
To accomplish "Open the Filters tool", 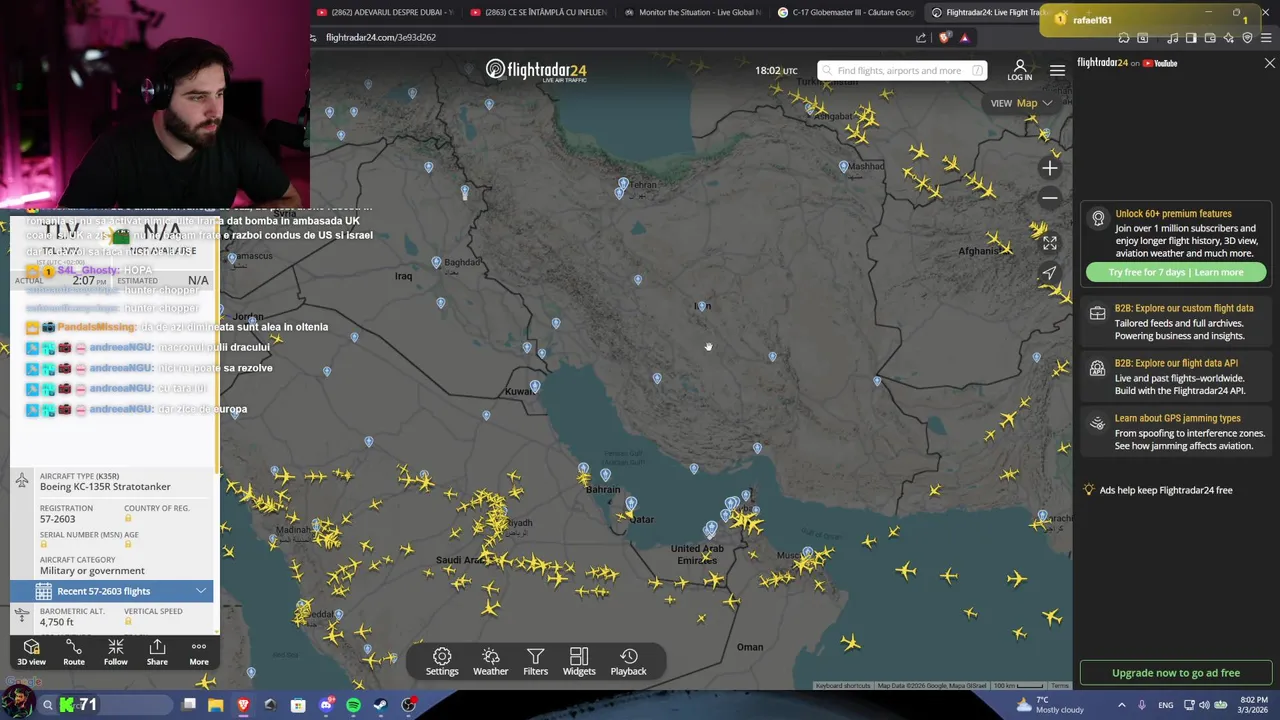I will (535, 661).
